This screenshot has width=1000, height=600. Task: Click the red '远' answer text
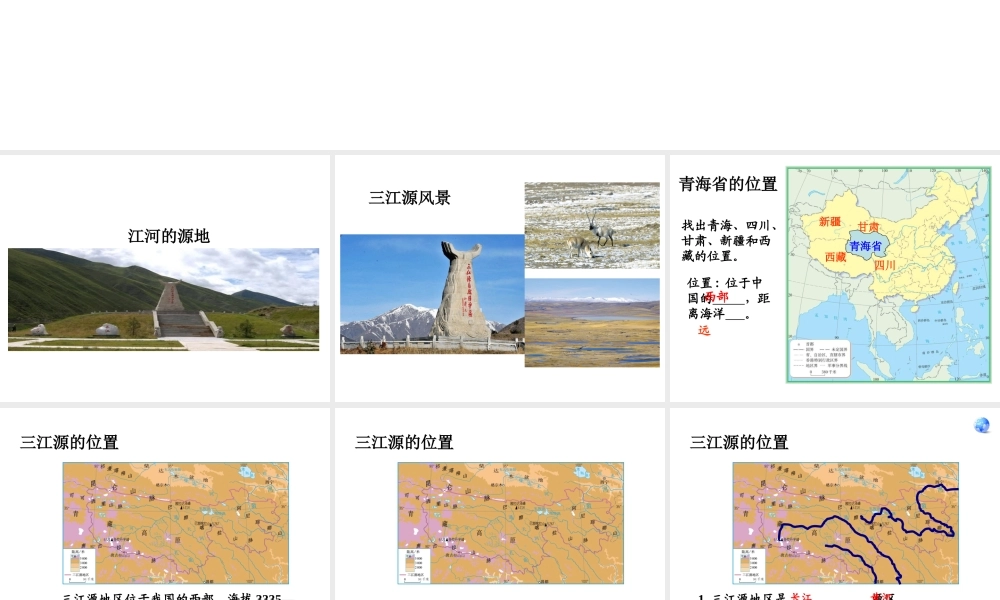click(703, 330)
